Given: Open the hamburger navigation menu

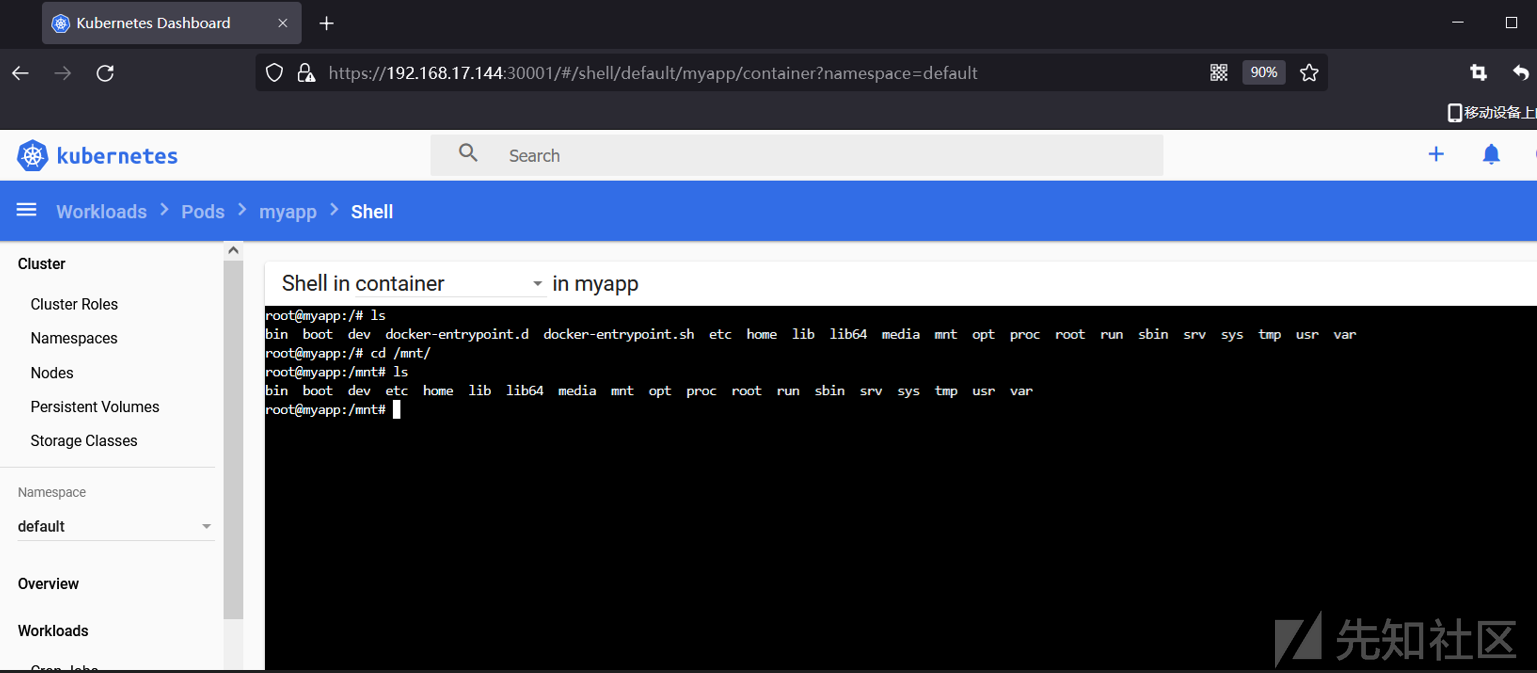Looking at the screenshot, I should pyautogui.click(x=27, y=210).
